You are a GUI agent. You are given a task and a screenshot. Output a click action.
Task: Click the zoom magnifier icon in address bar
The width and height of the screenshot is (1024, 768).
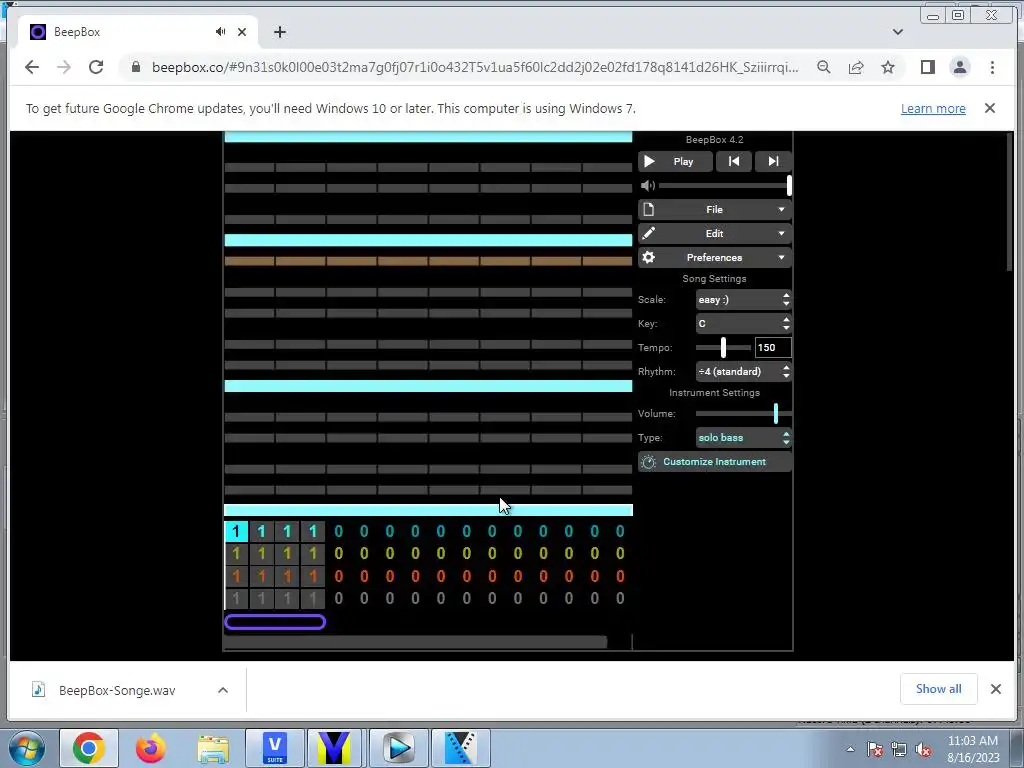tap(824, 67)
